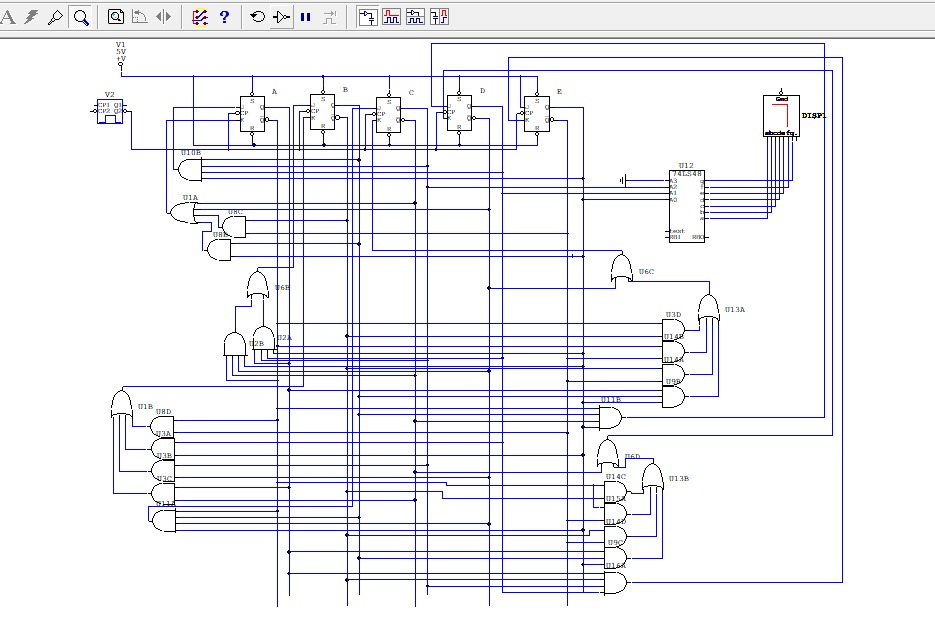
Task: Select the probe tool
Action: pos(55,16)
